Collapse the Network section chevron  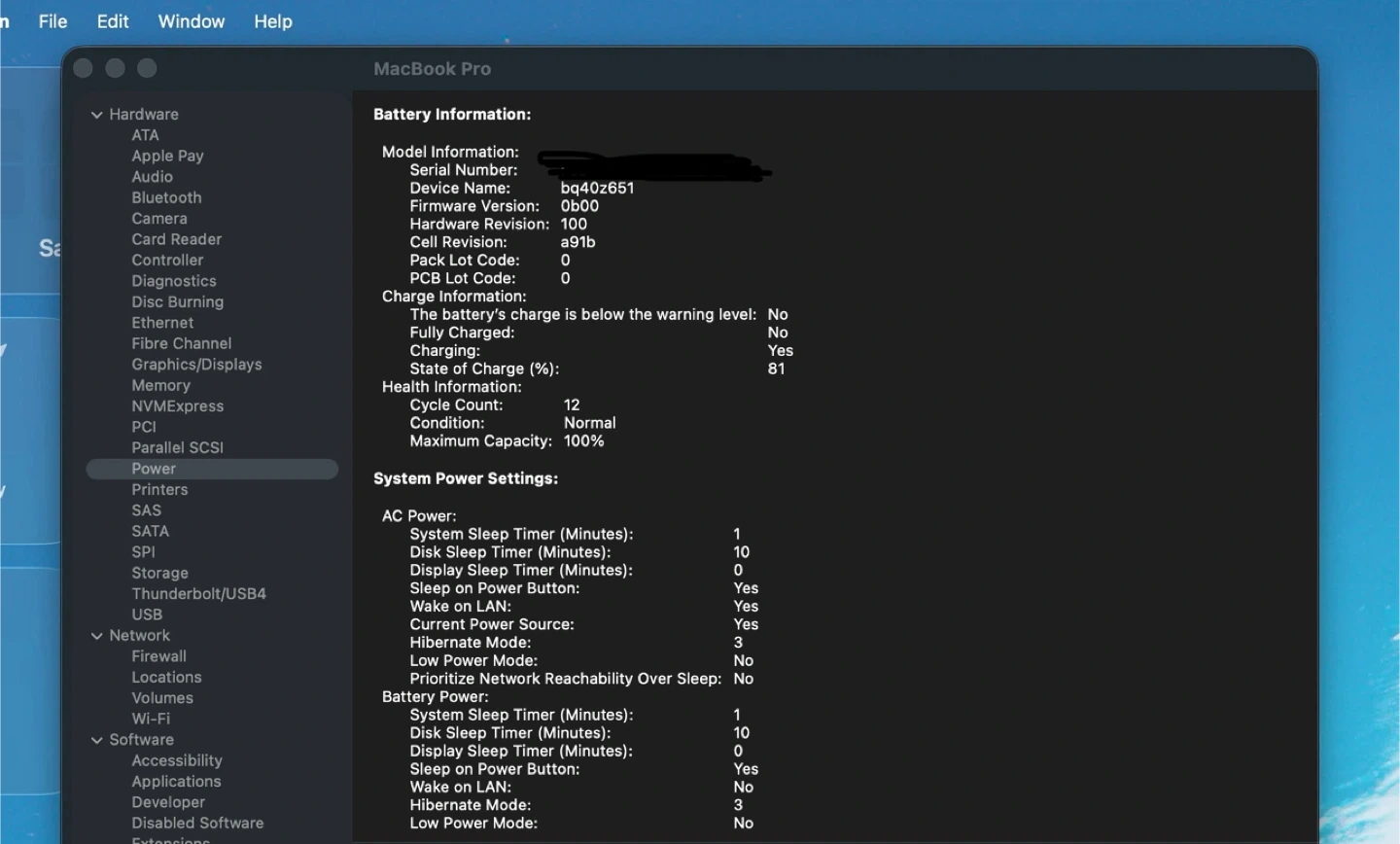97,636
